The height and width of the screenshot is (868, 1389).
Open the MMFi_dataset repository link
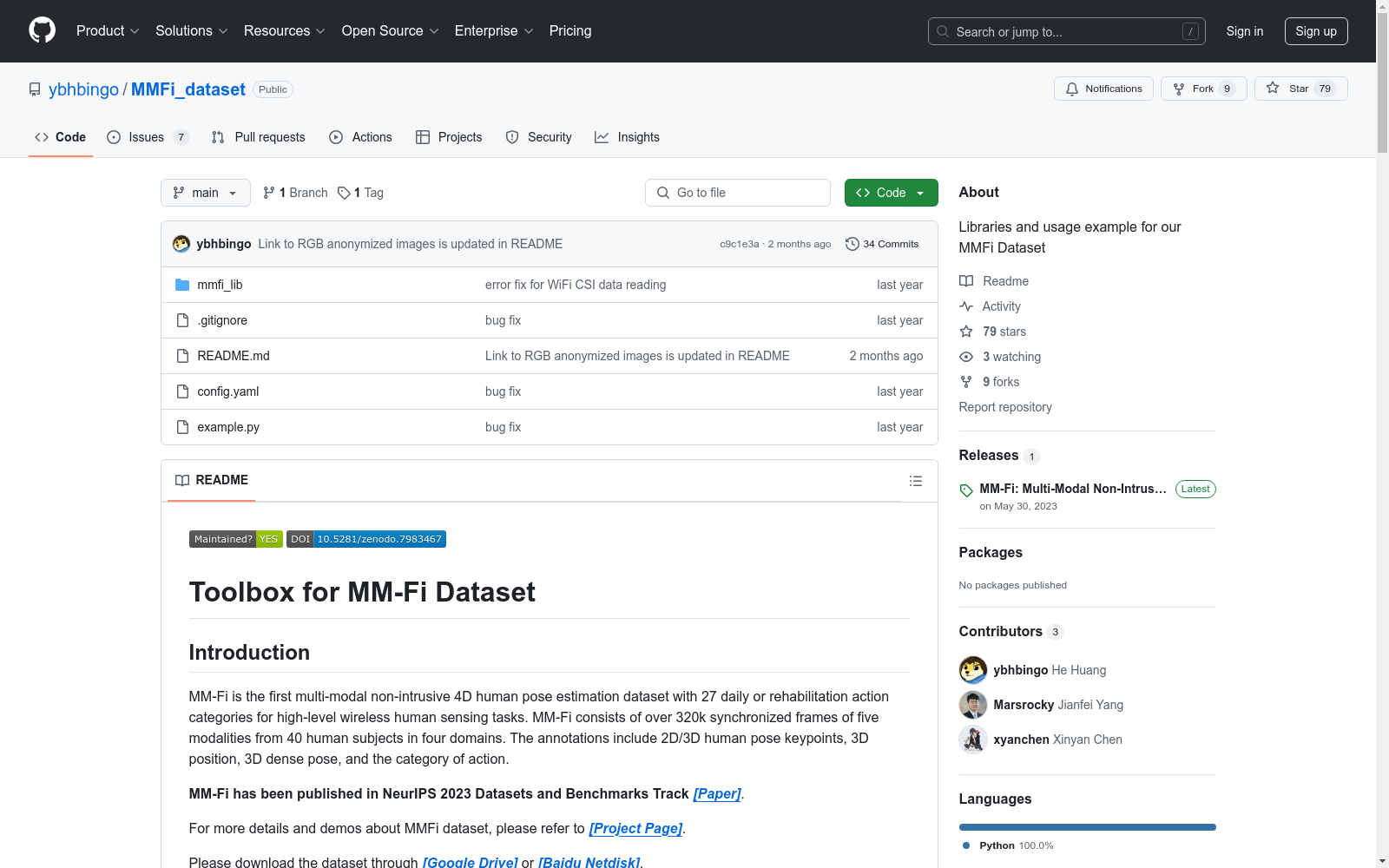click(x=188, y=89)
